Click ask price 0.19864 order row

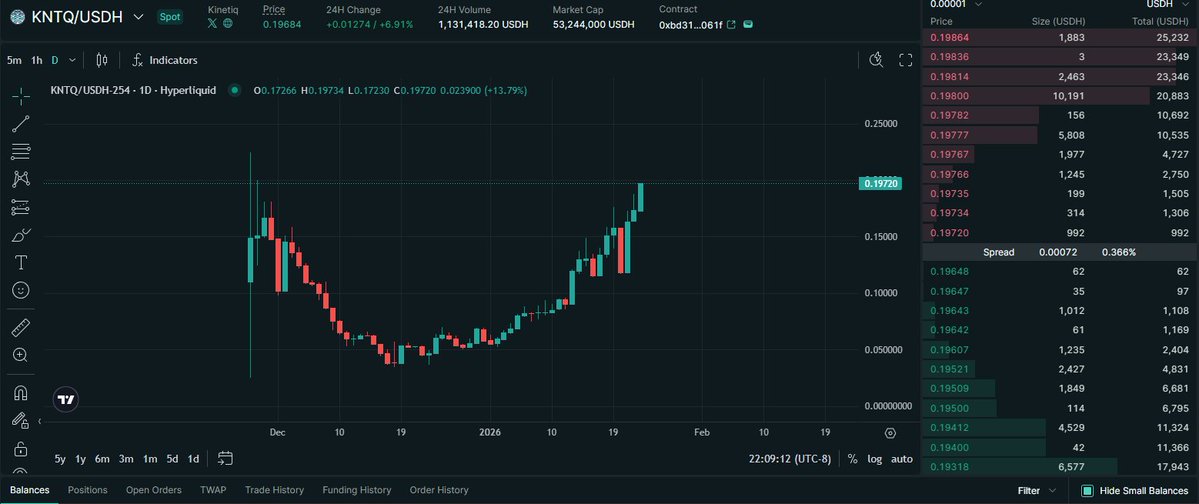pyautogui.click(x=1060, y=37)
